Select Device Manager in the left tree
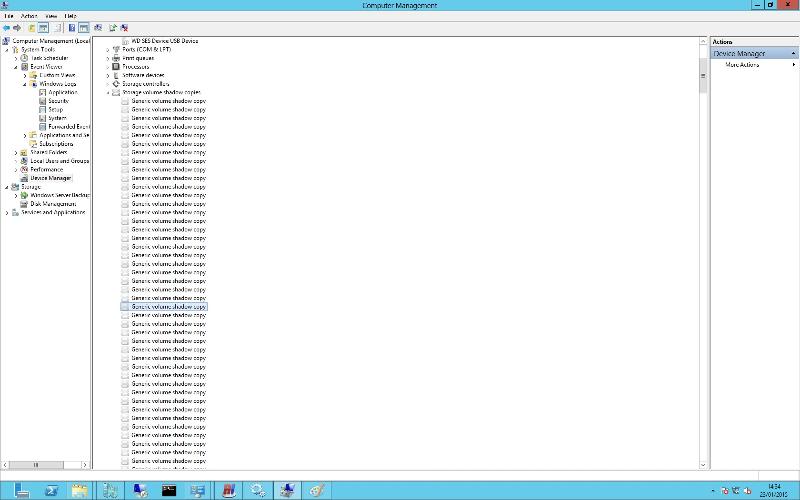The width and height of the screenshot is (800, 500). pyautogui.click(x=50, y=178)
